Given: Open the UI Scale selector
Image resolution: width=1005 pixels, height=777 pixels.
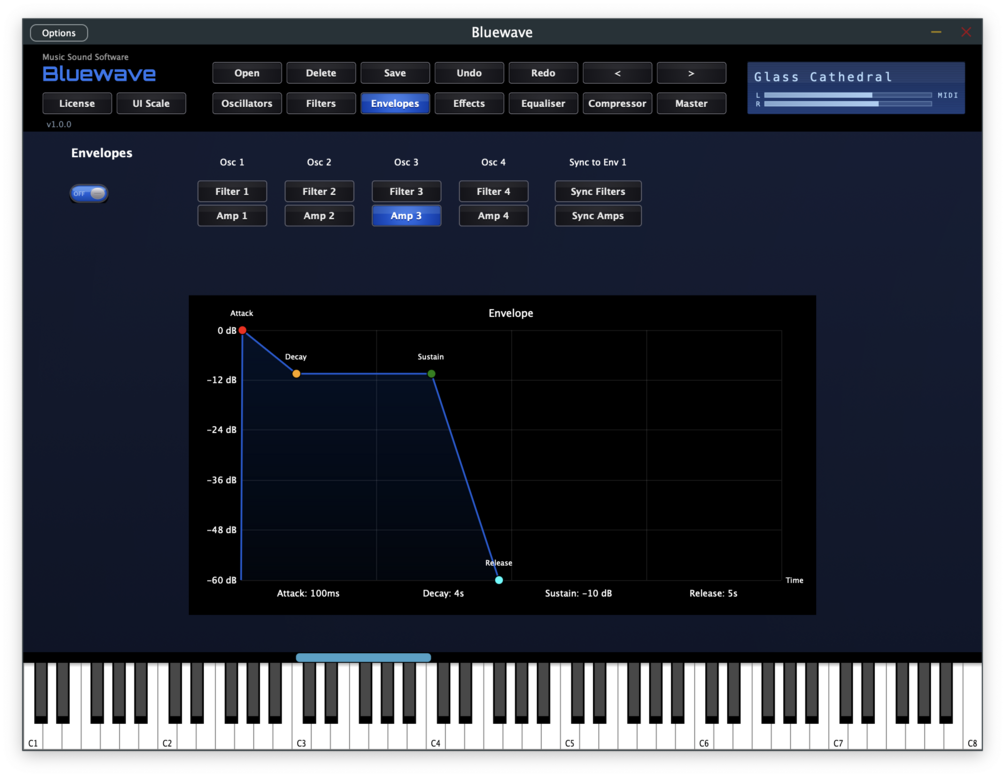Looking at the screenshot, I should click(x=151, y=103).
